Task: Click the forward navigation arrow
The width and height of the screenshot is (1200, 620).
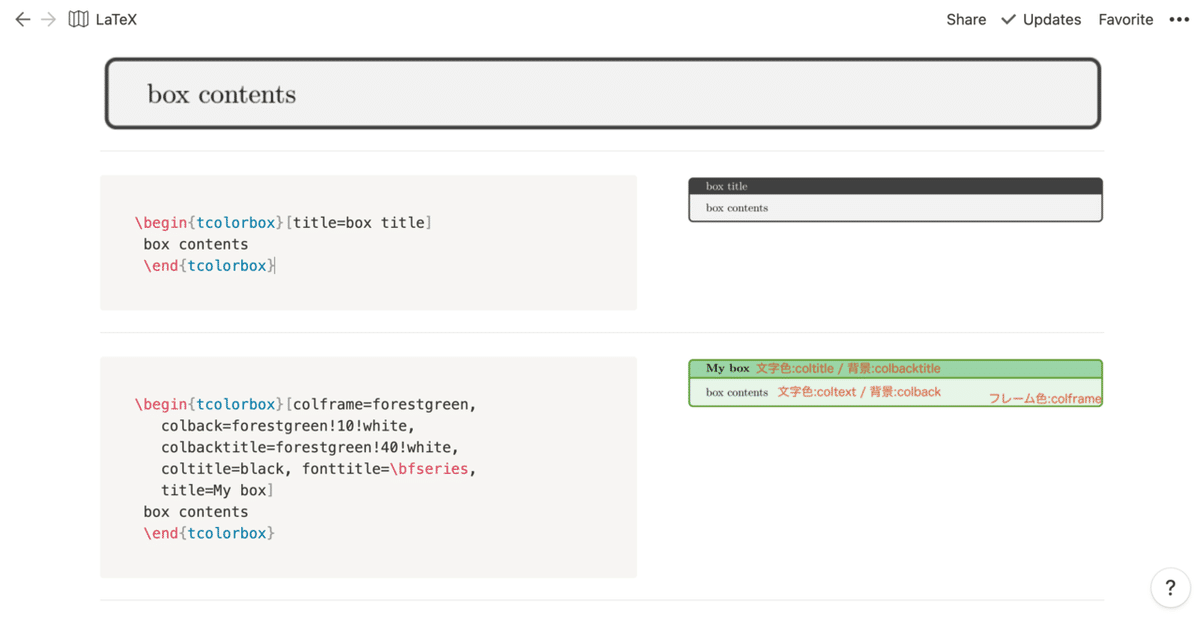Action: point(48,19)
